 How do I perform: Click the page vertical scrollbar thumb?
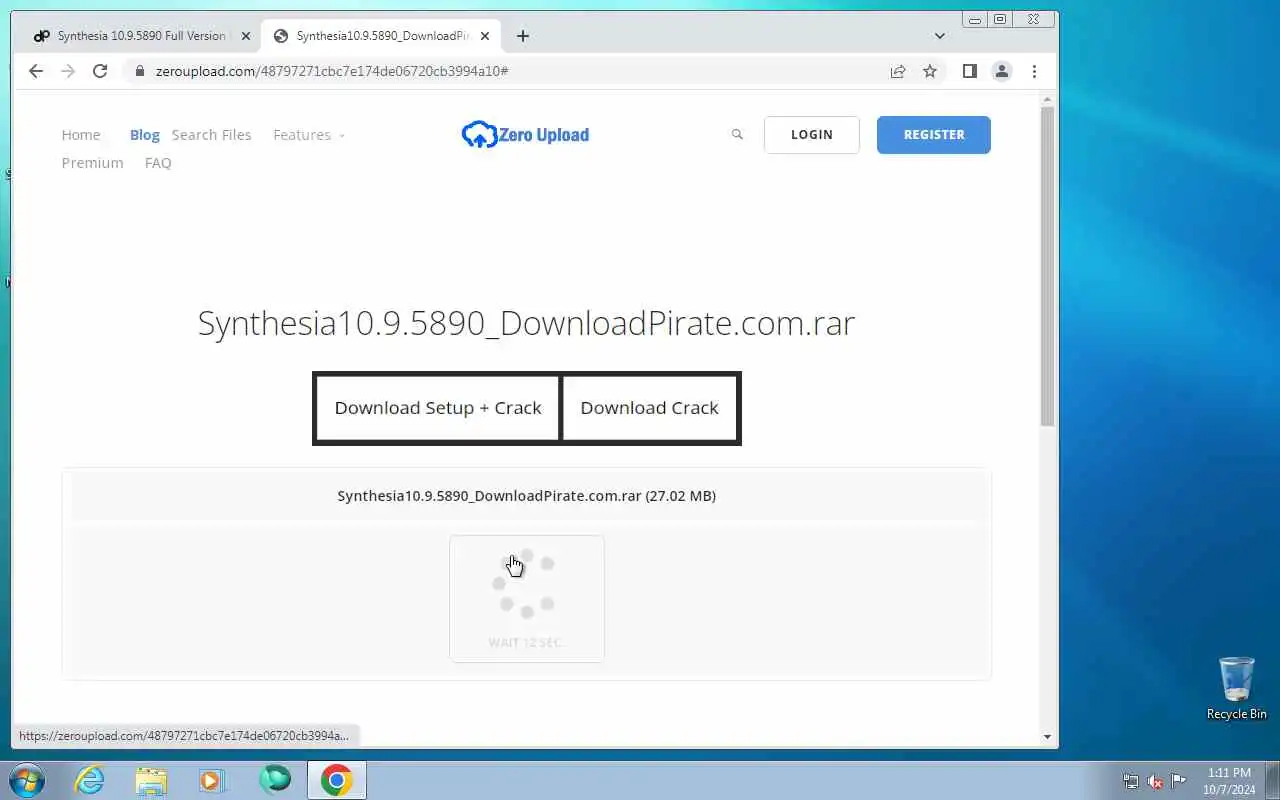(x=1048, y=266)
